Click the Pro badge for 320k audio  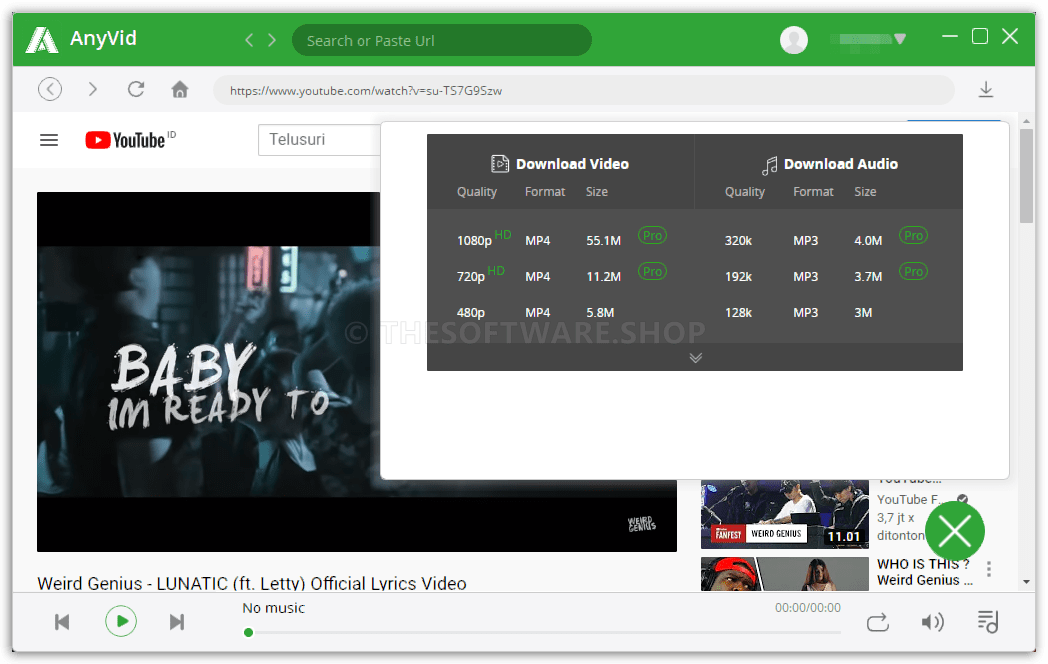(913, 235)
